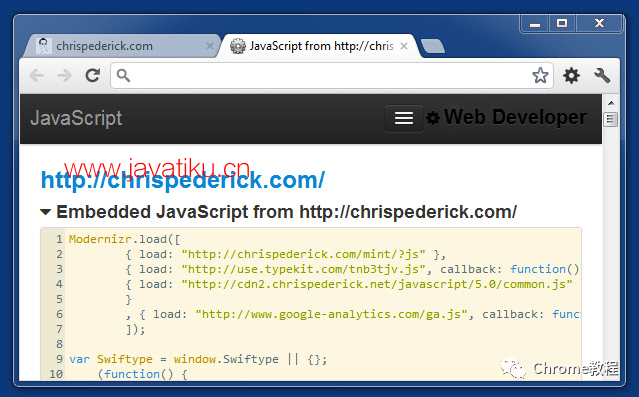The height and width of the screenshot is (397, 639).
Task: Maximize the Chrome window
Action: point(562,23)
